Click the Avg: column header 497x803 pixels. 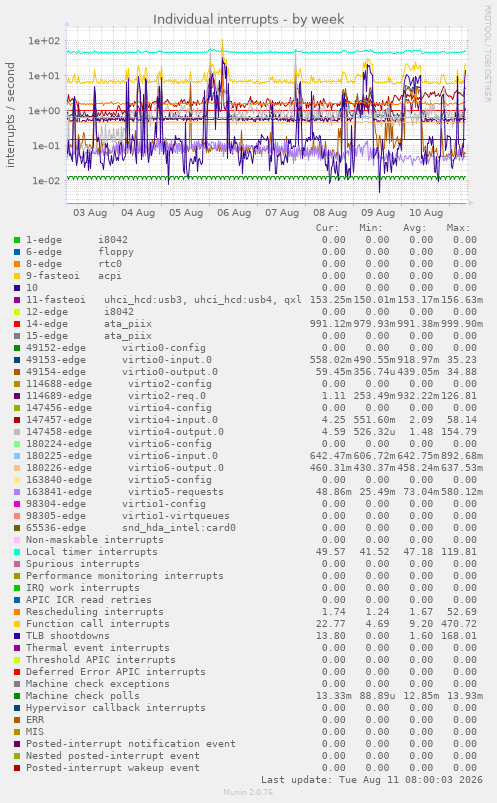pos(415,228)
